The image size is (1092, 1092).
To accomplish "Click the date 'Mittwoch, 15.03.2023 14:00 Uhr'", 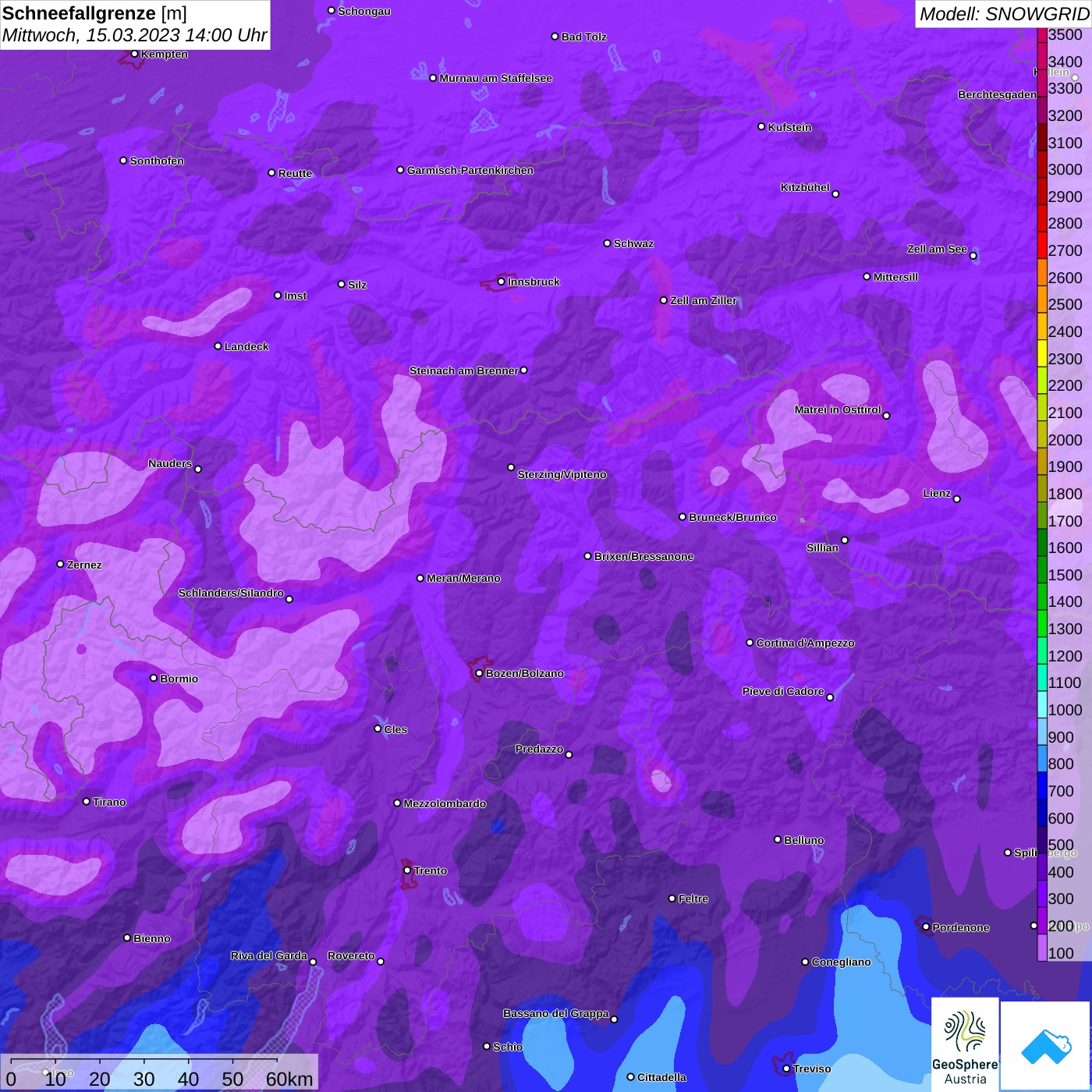I will click(x=135, y=35).
